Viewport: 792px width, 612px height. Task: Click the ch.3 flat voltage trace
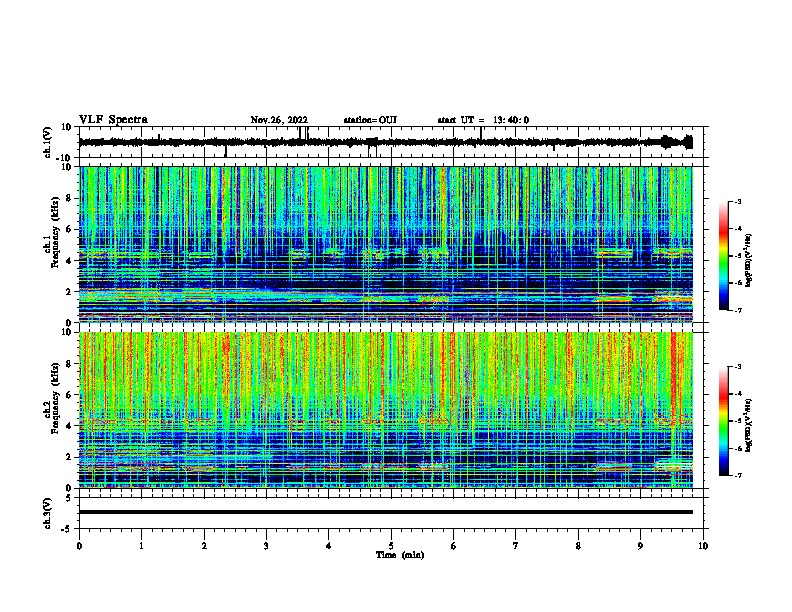(x=386, y=512)
